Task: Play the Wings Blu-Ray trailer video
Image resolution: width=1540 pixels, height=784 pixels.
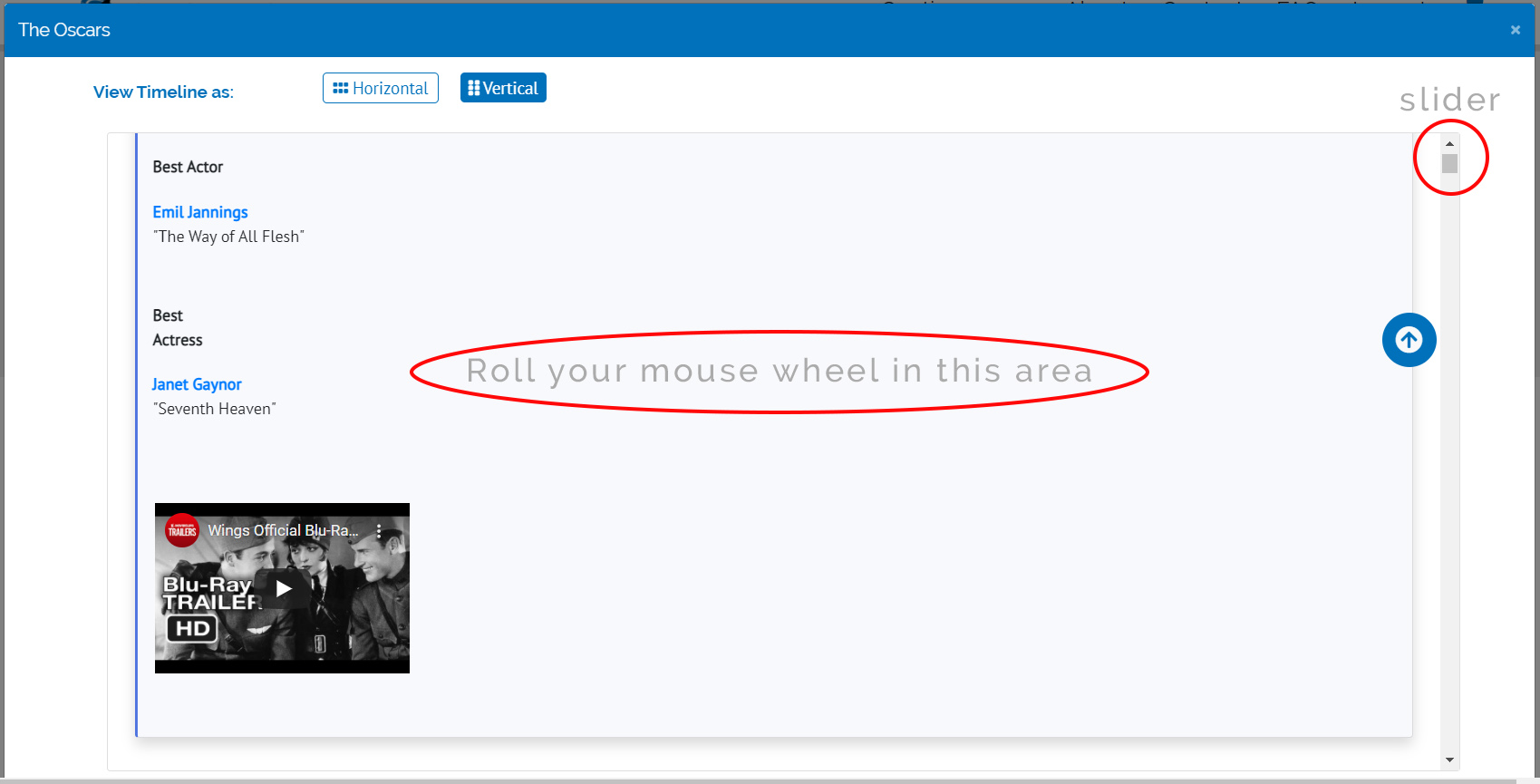Action: pos(283,588)
